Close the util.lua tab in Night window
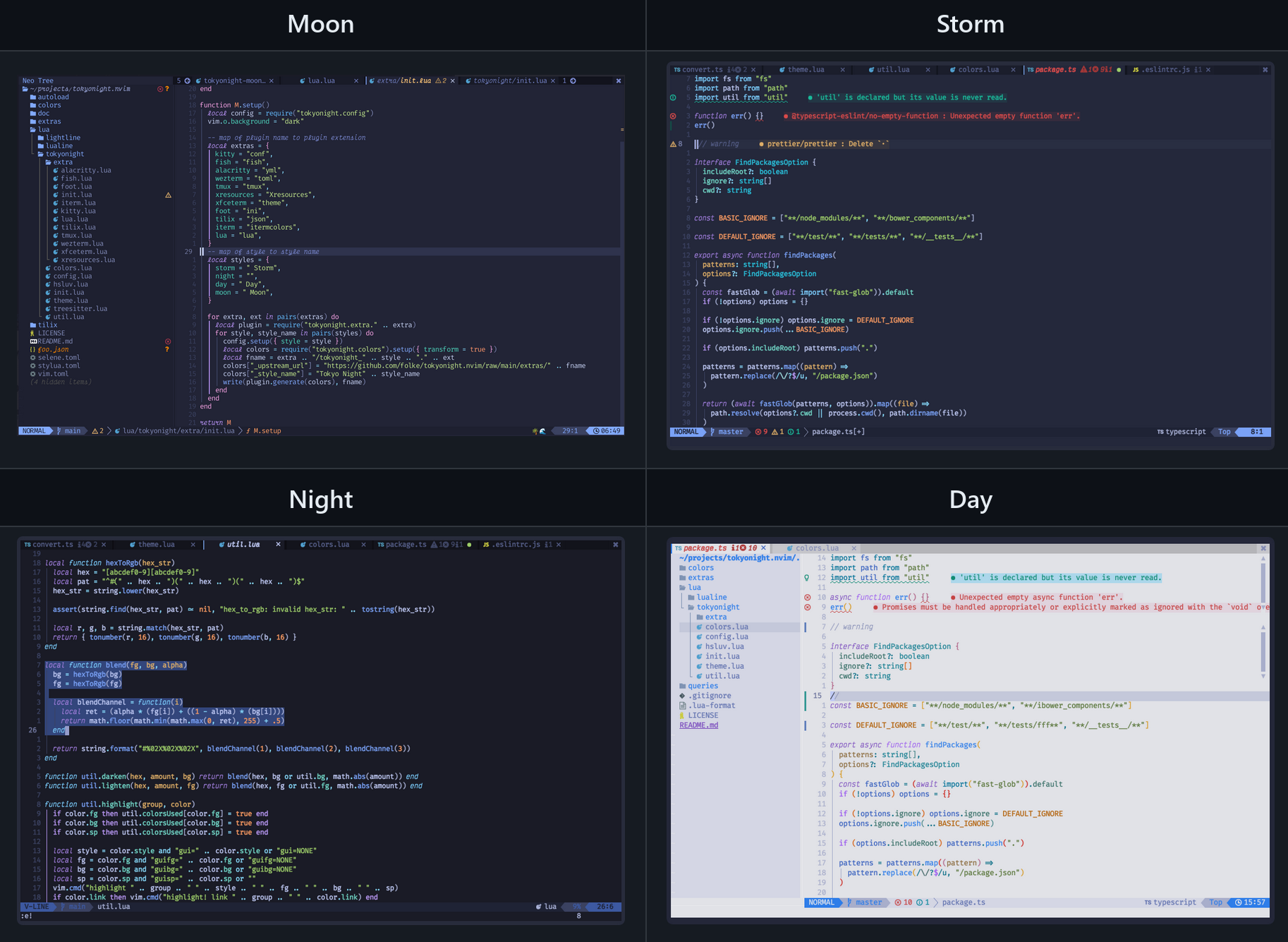The width and height of the screenshot is (1288, 942). coord(278,545)
